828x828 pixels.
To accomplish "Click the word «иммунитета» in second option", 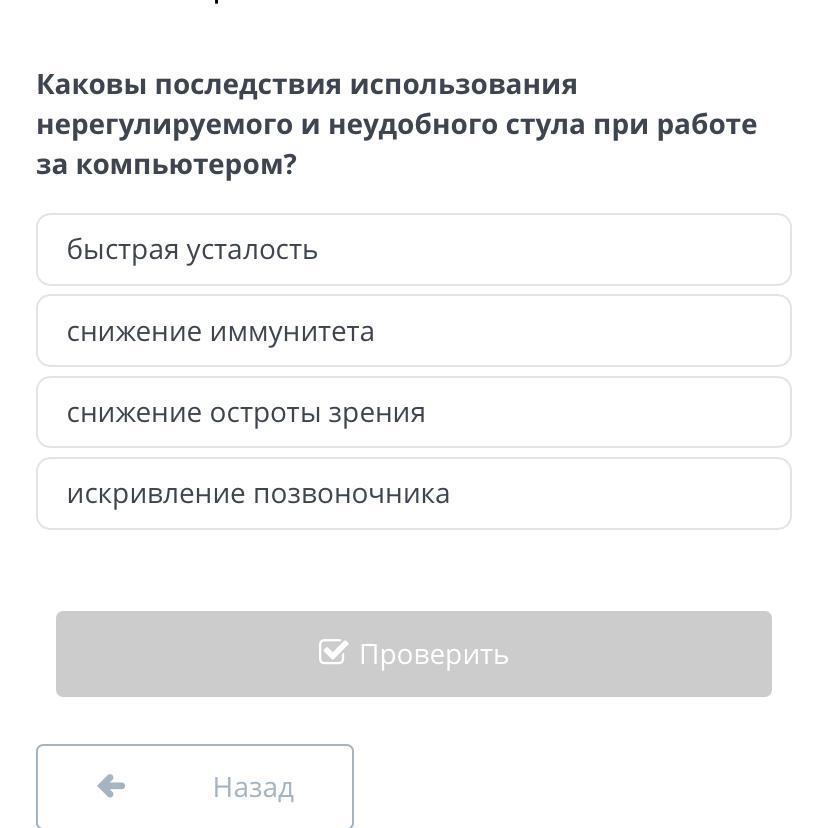I will [x=292, y=332].
